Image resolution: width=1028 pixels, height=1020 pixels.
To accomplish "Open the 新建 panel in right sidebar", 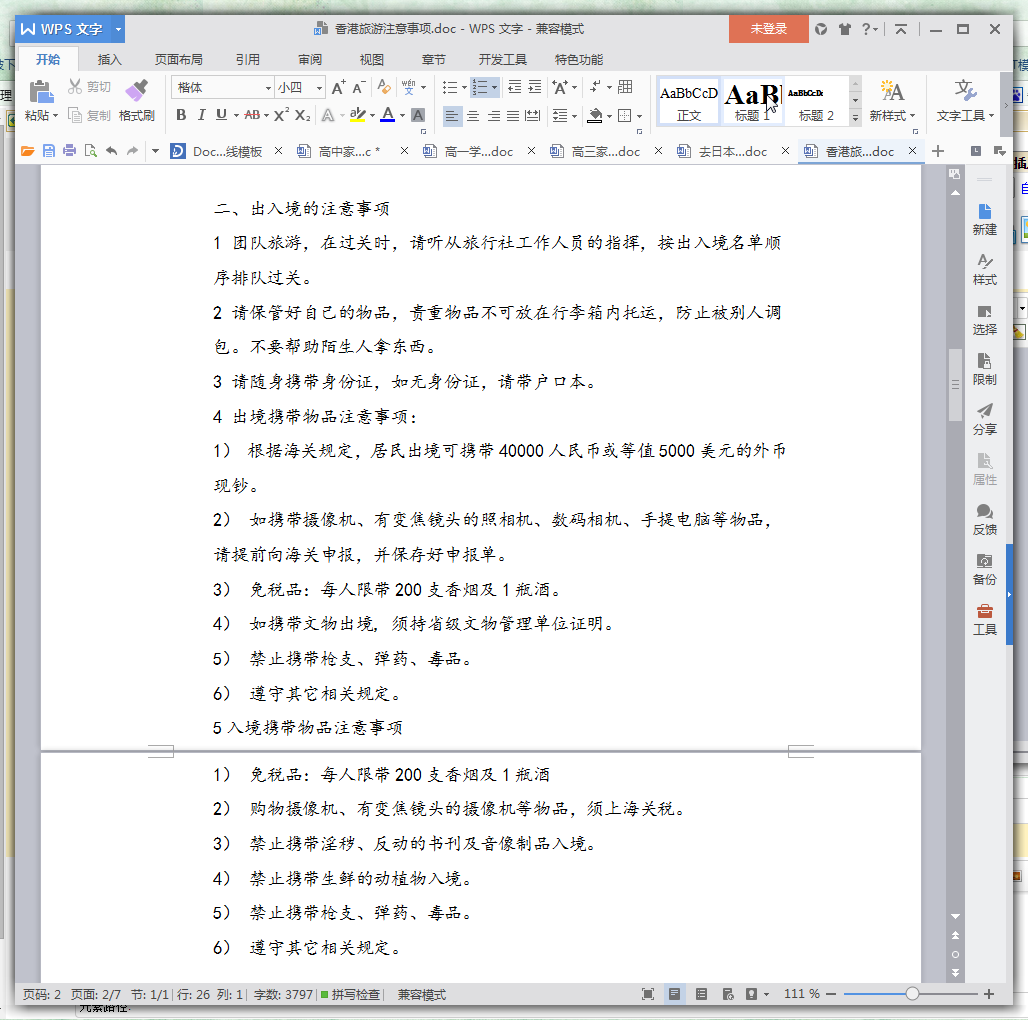I will [x=984, y=219].
